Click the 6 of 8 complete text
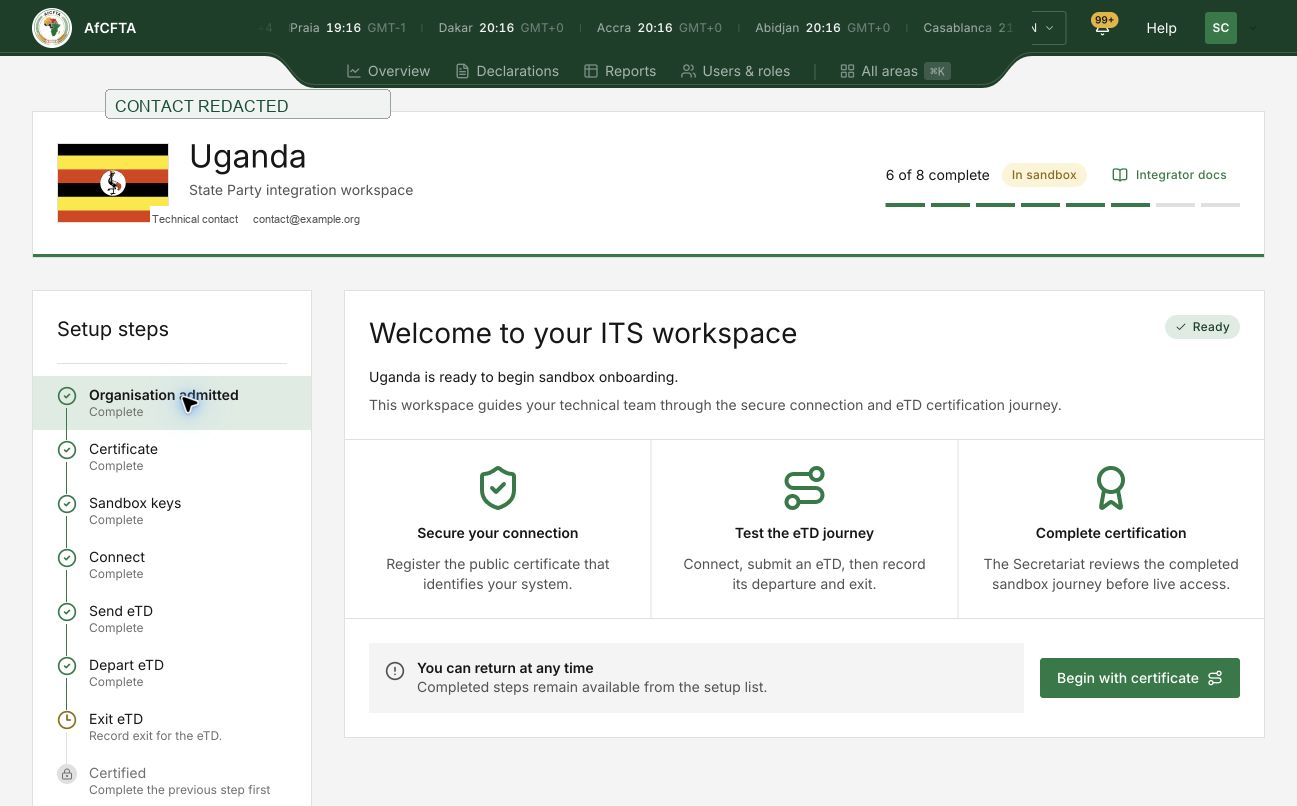Viewport: 1297px width, 806px height. click(x=937, y=175)
